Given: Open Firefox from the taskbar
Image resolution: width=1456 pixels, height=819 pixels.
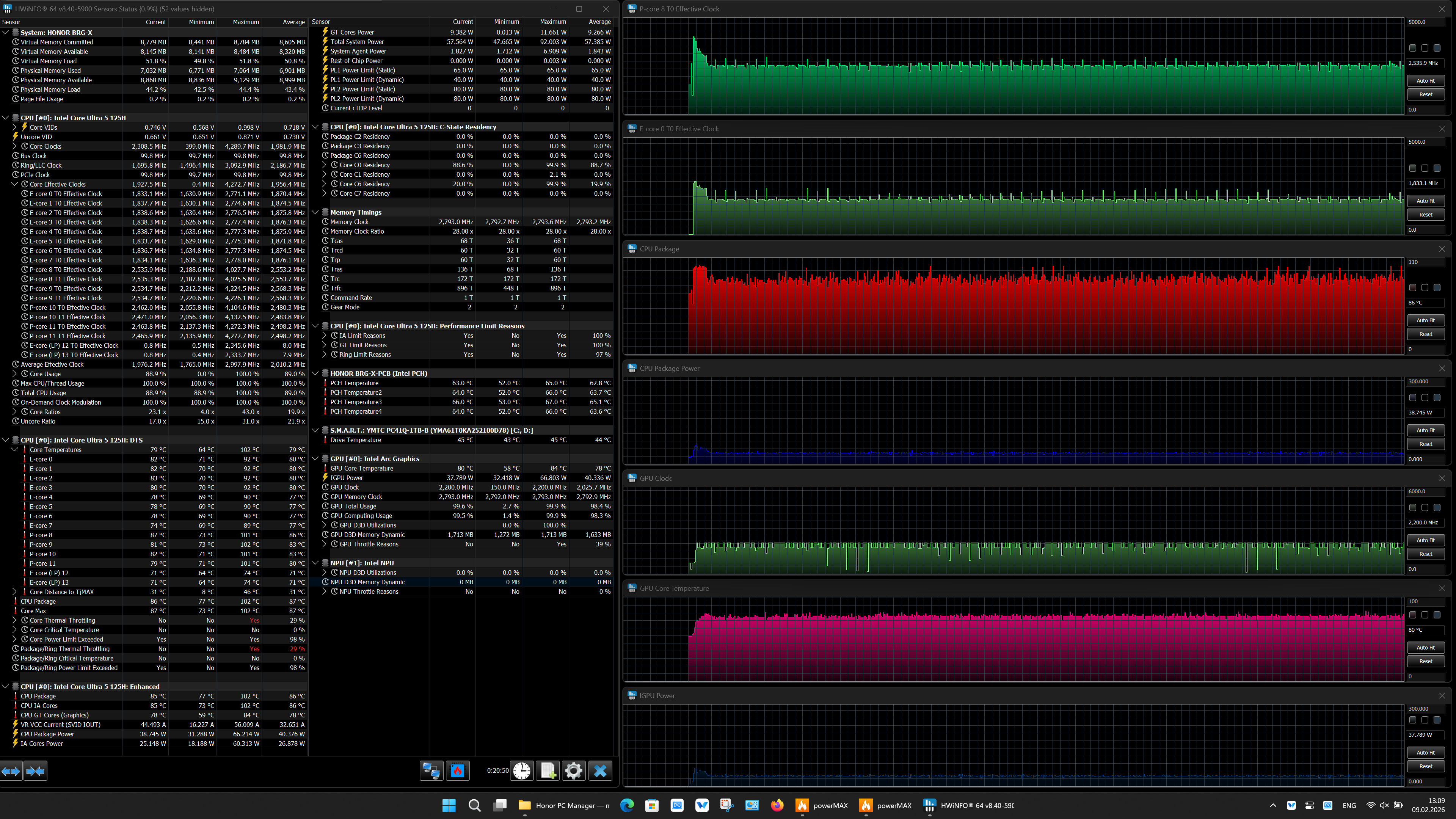Looking at the screenshot, I should (x=777, y=805).
